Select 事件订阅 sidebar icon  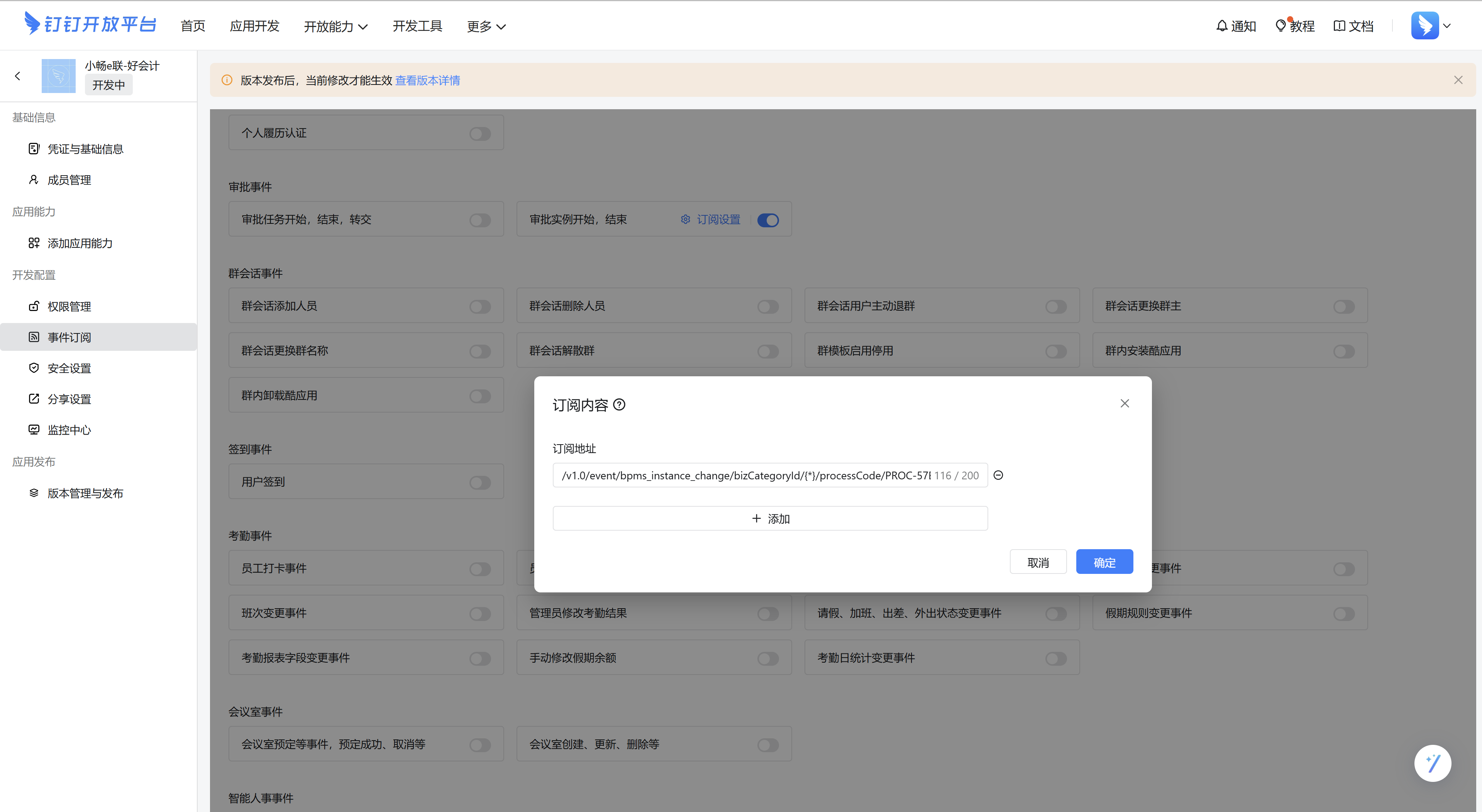[x=34, y=337]
